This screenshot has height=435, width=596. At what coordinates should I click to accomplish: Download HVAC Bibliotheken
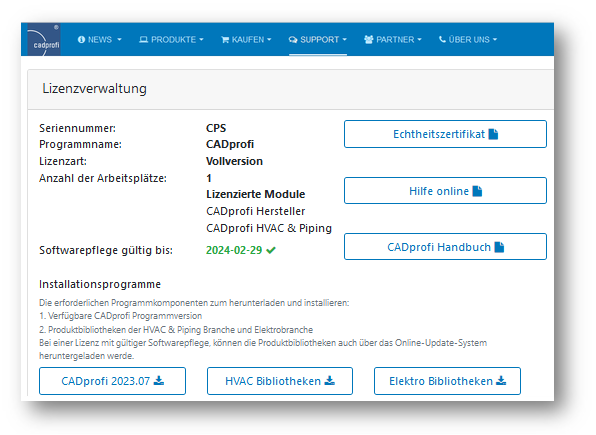pyautogui.click(x=280, y=381)
